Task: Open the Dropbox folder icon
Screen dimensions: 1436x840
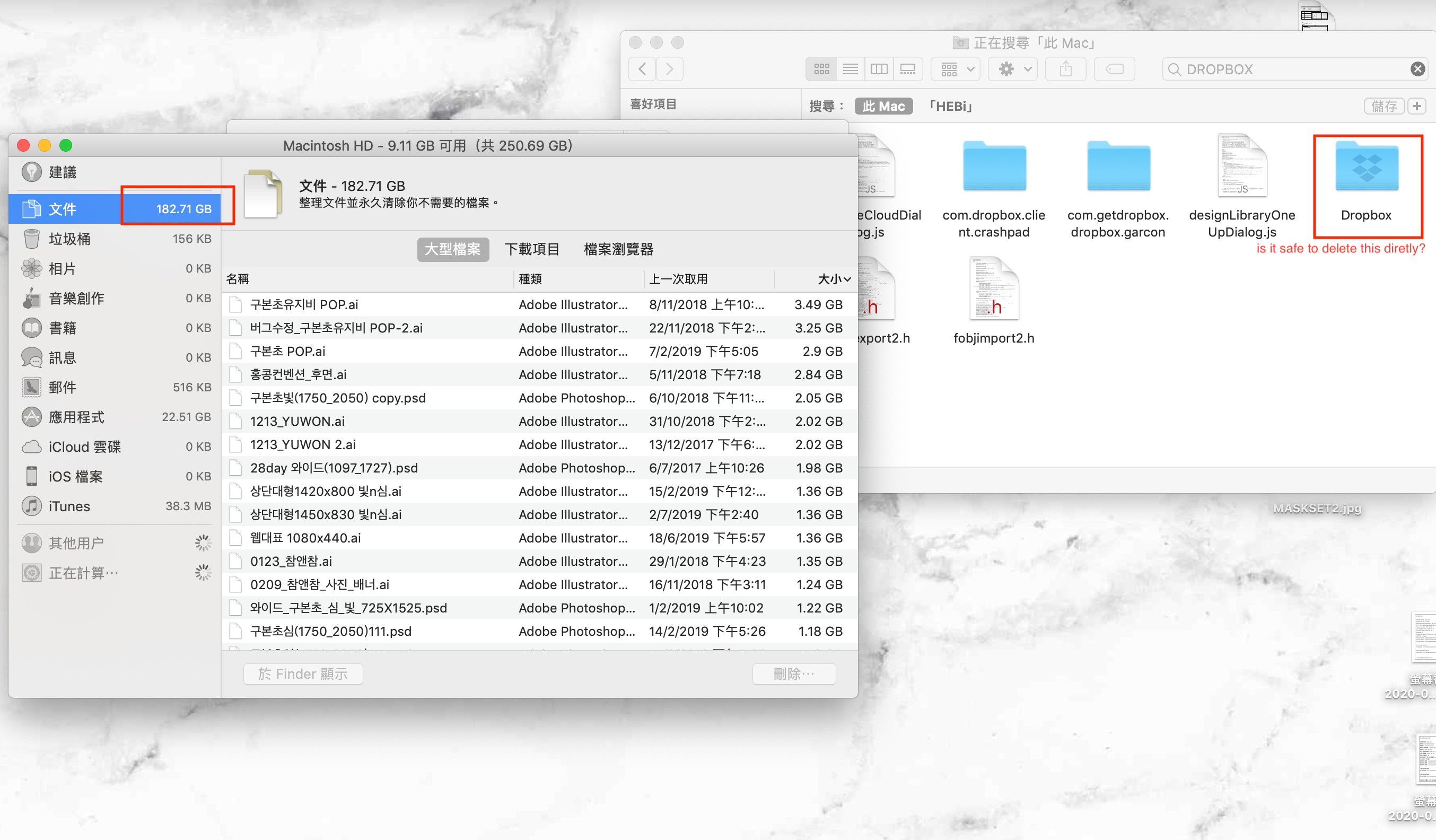Action: [x=1366, y=168]
